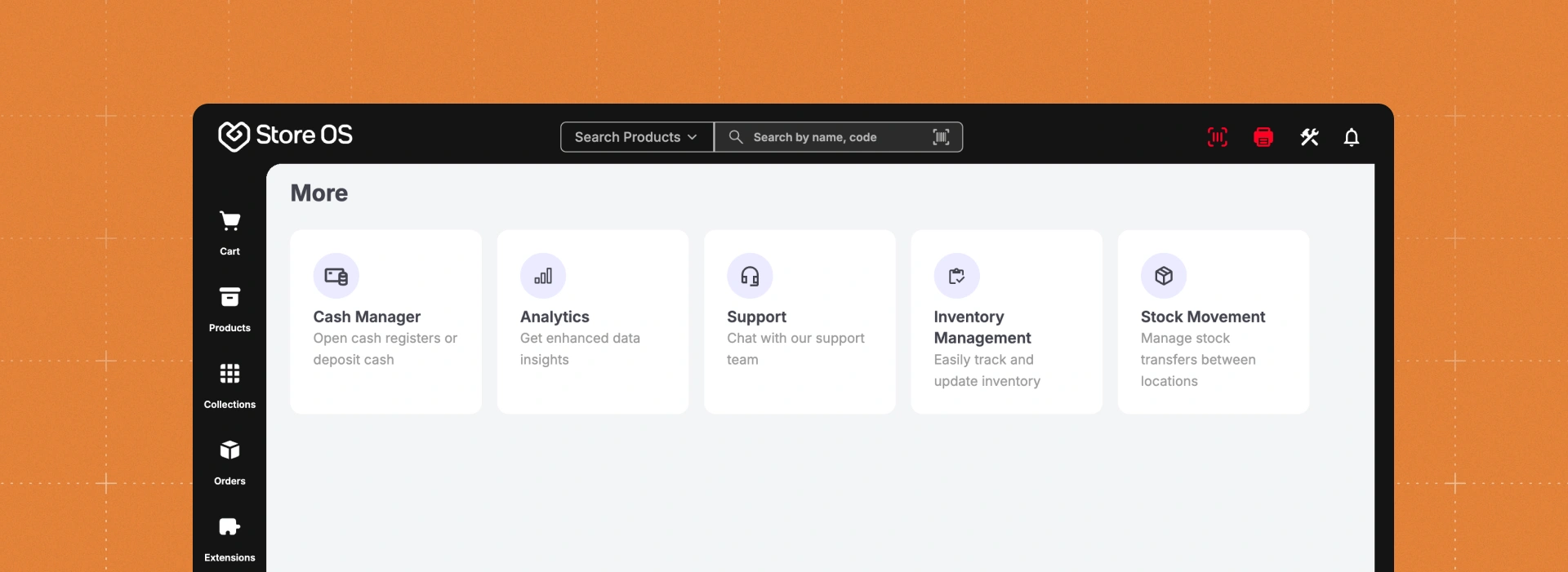Open Extensions in sidebar
Viewport: 1568px width, 572px height.
coord(229,540)
